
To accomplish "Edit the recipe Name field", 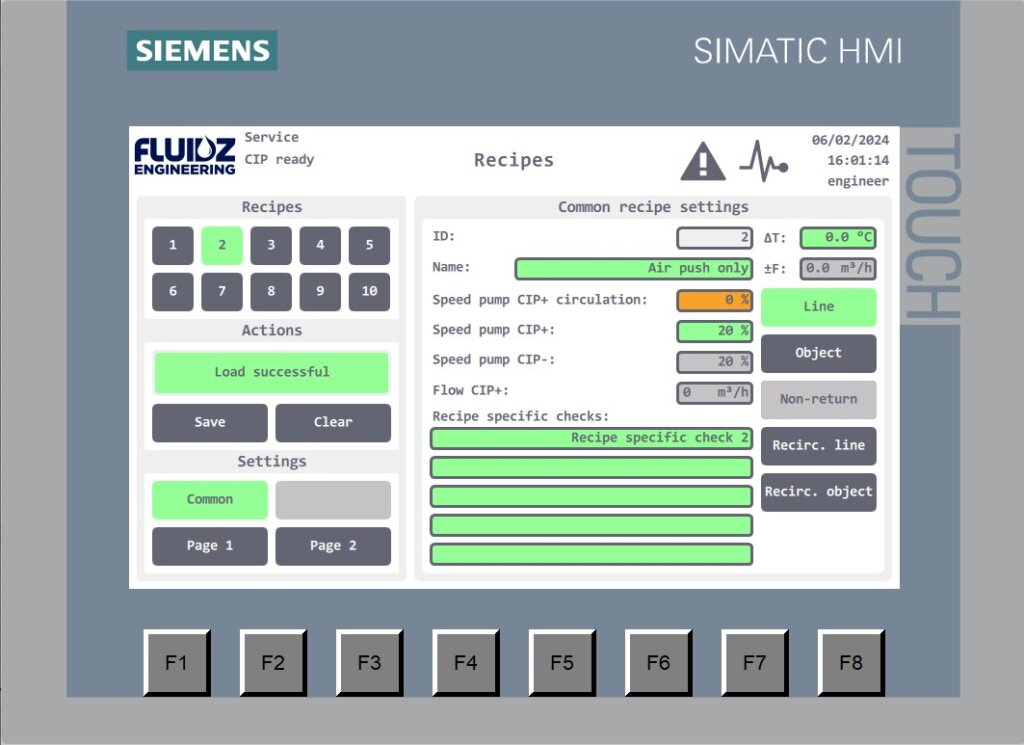I will (633, 269).
